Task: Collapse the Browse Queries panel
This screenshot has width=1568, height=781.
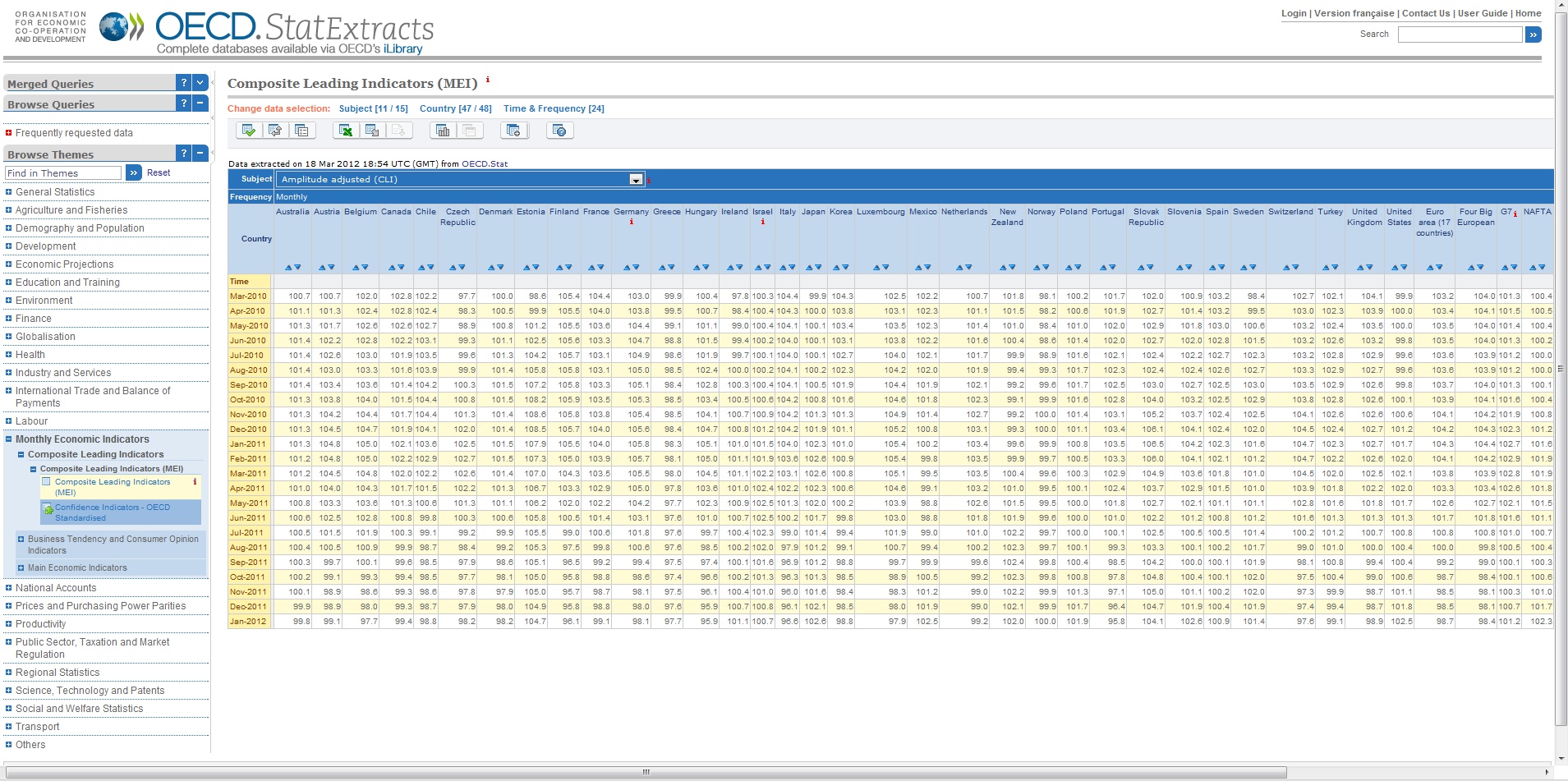Action: [x=200, y=103]
